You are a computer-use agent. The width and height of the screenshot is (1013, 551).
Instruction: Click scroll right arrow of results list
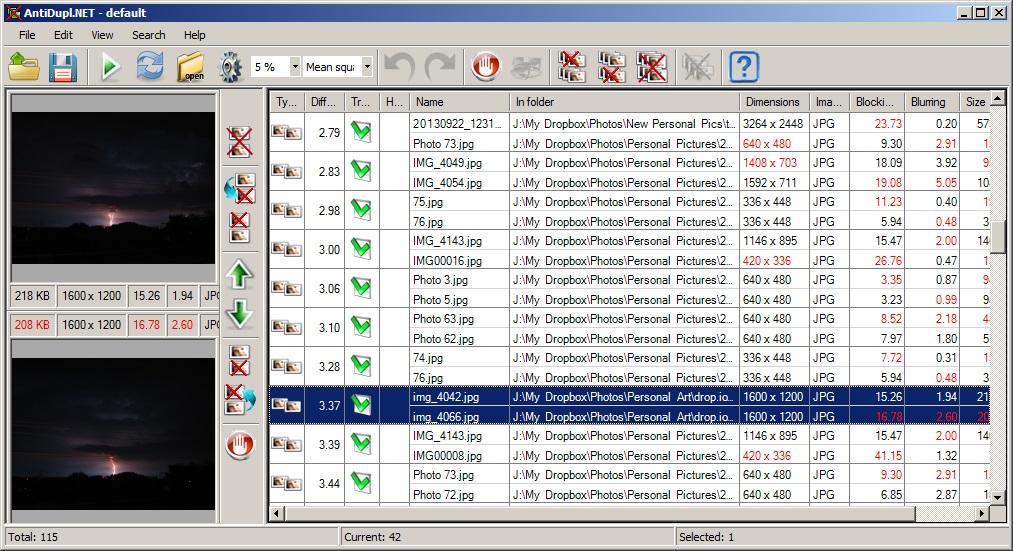pyautogui.click(x=982, y=514)
